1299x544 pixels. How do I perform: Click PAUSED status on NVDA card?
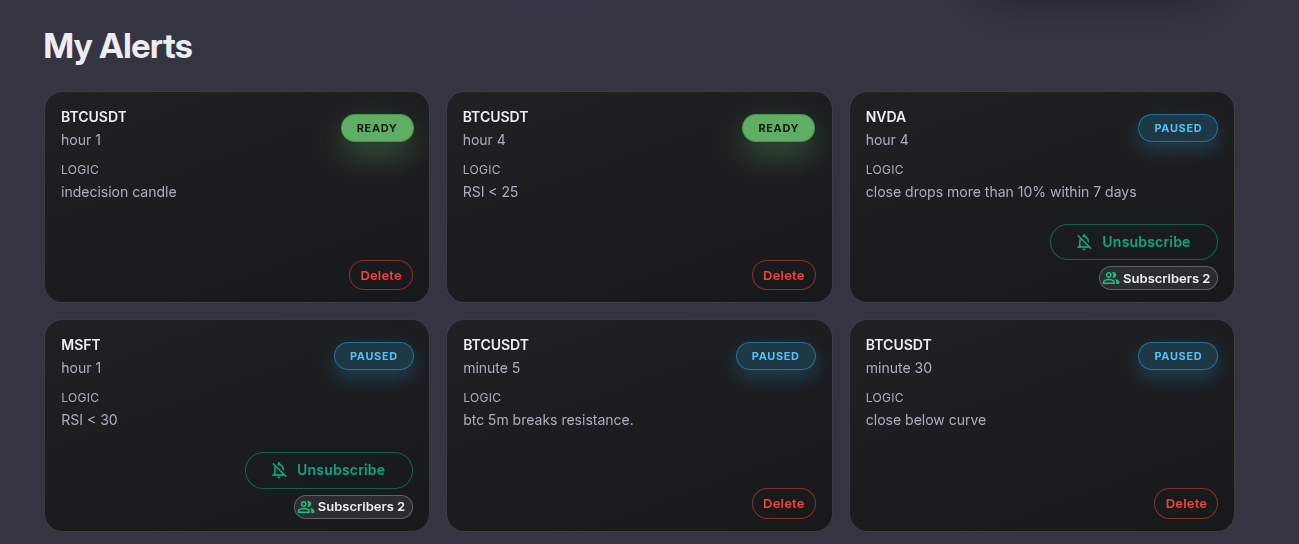1178,128
